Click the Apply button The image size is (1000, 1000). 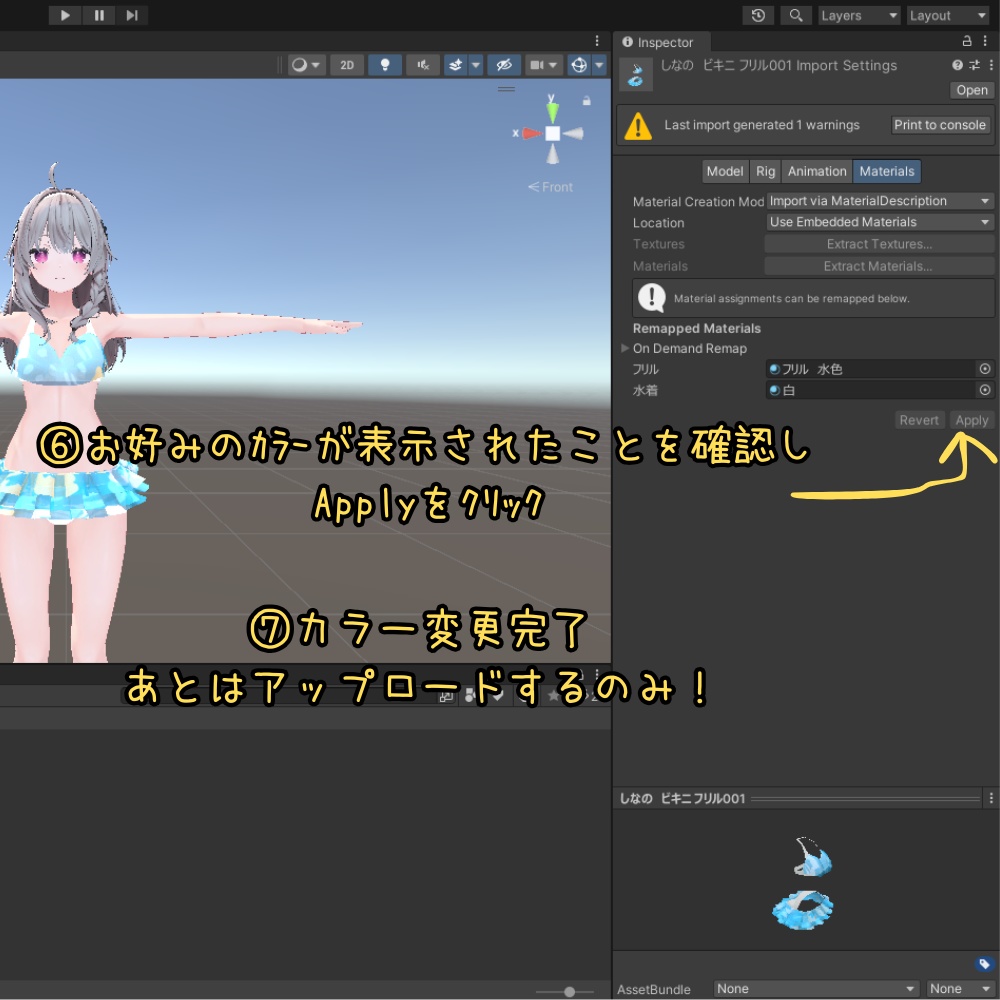(x=971, y=419)
